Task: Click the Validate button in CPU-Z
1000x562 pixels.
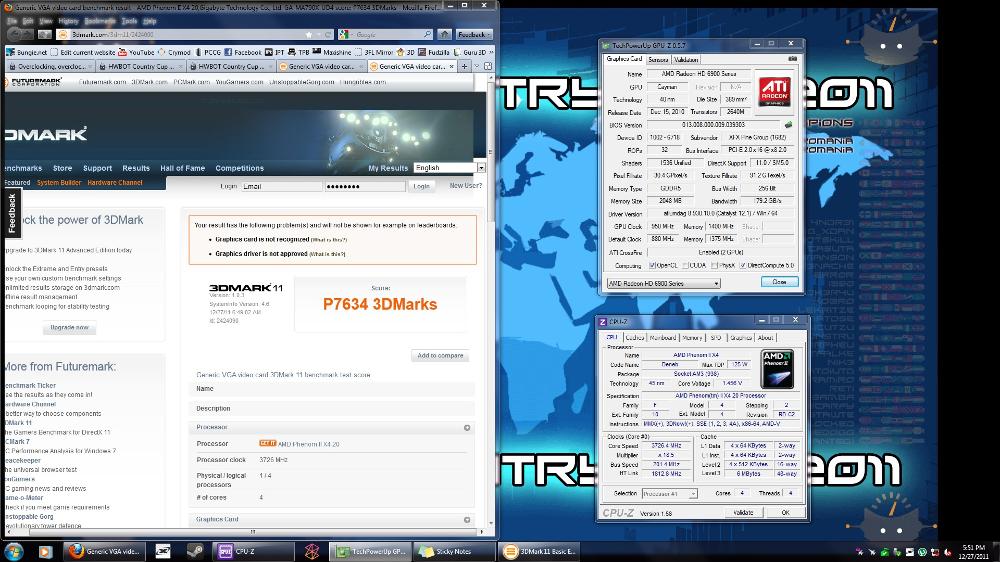Action: (743, 512)
